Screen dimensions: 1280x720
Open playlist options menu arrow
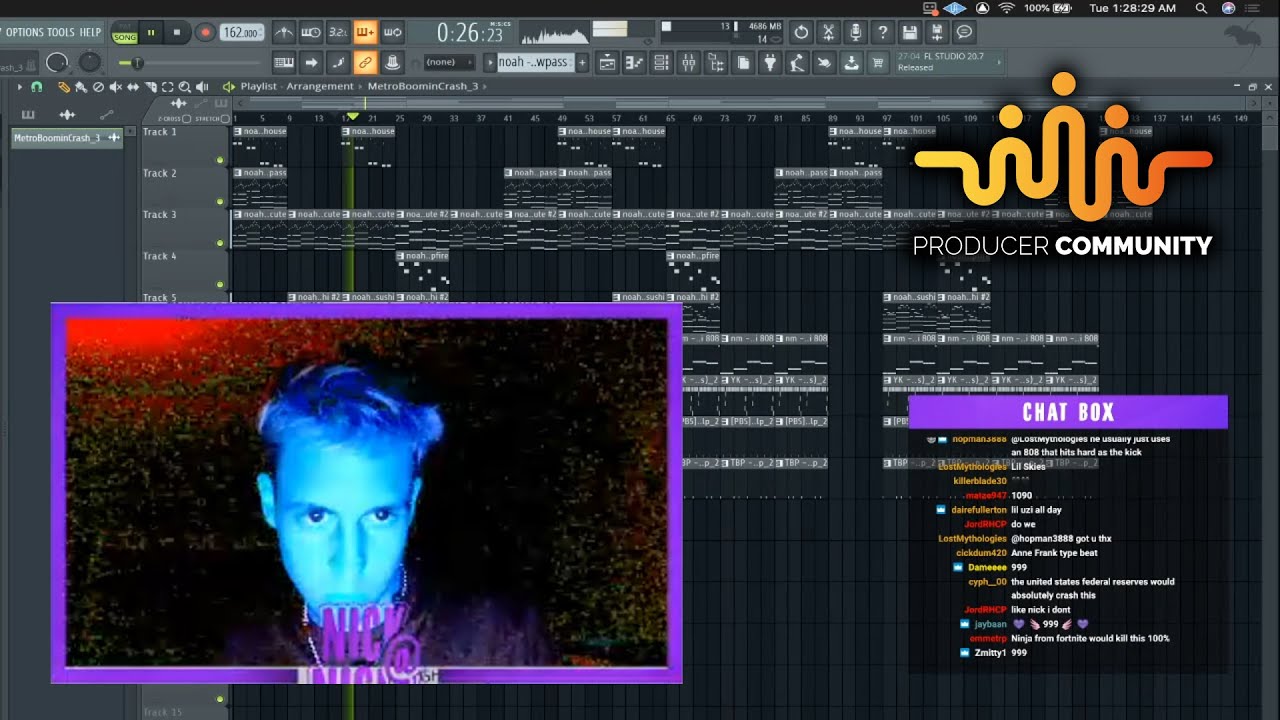pyautogui.click(x=19, y=87)
